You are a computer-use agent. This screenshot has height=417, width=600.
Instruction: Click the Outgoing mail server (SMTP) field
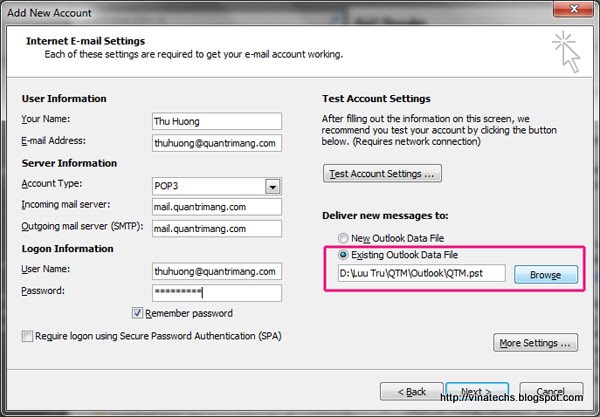(217, 229)
